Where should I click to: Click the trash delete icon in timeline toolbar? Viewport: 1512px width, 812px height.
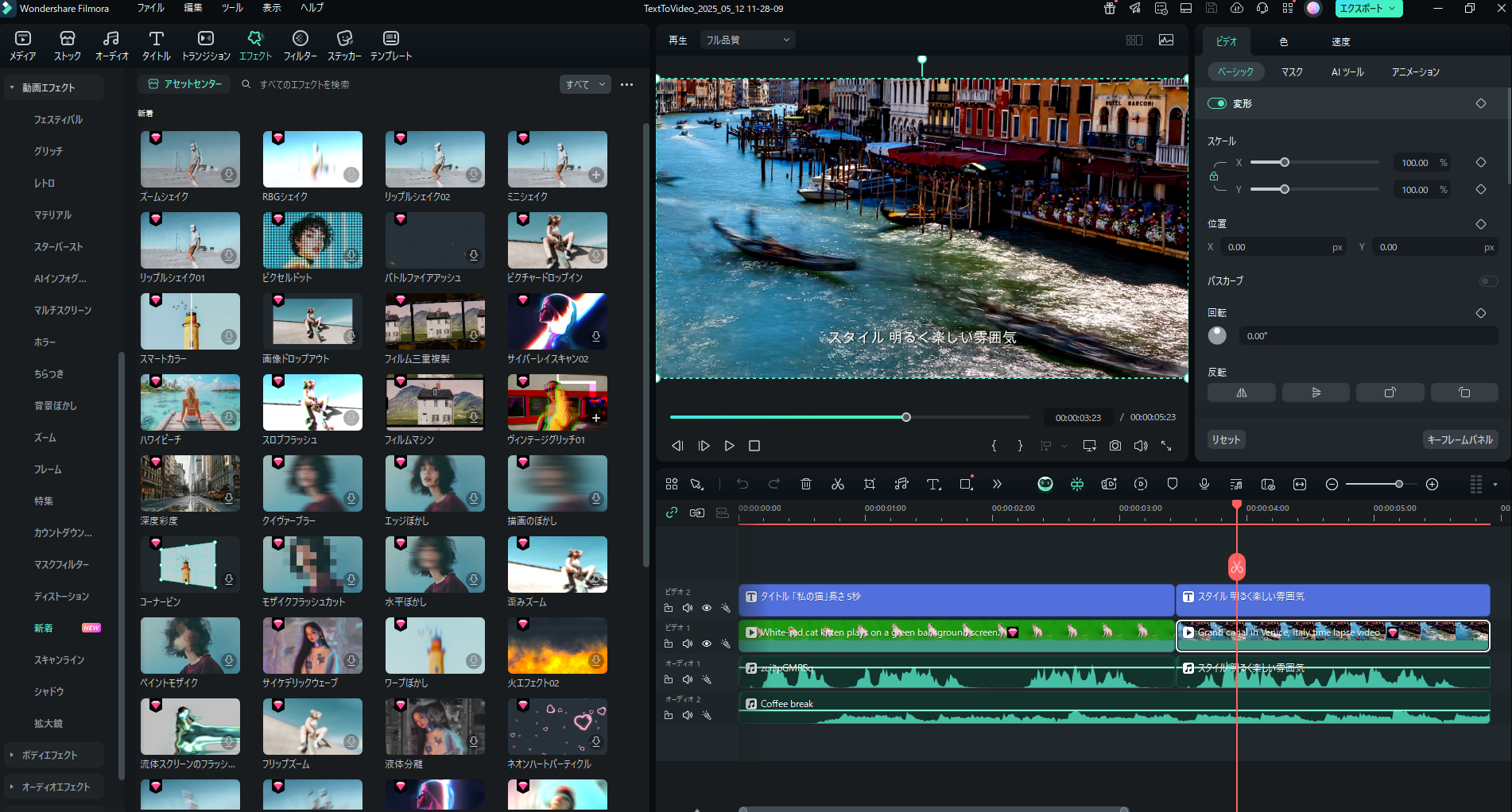[806, 484]
